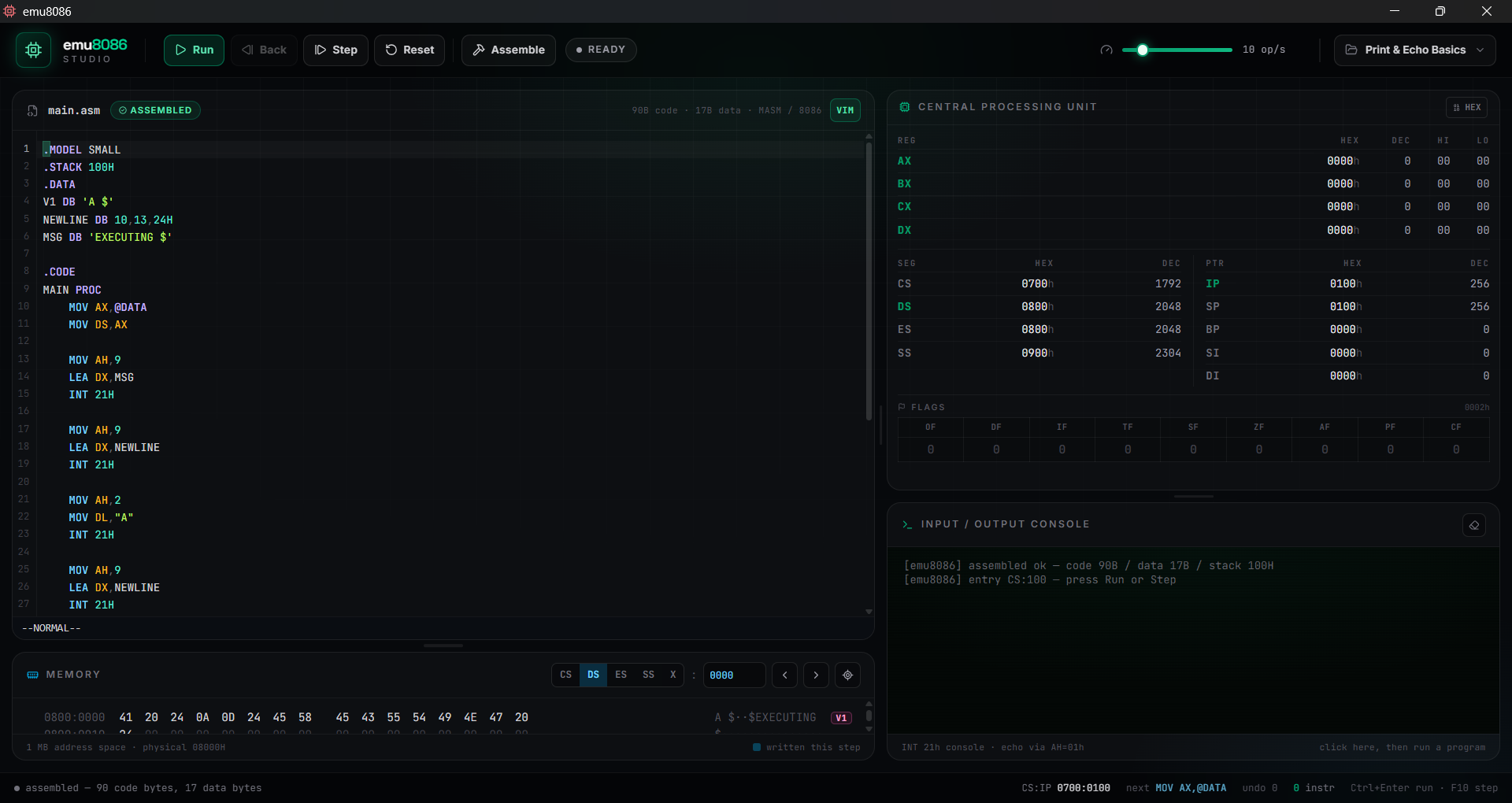Click the DS segment register row
1512x803 pixels.
pyautogui.click(x=1039, y=307)
